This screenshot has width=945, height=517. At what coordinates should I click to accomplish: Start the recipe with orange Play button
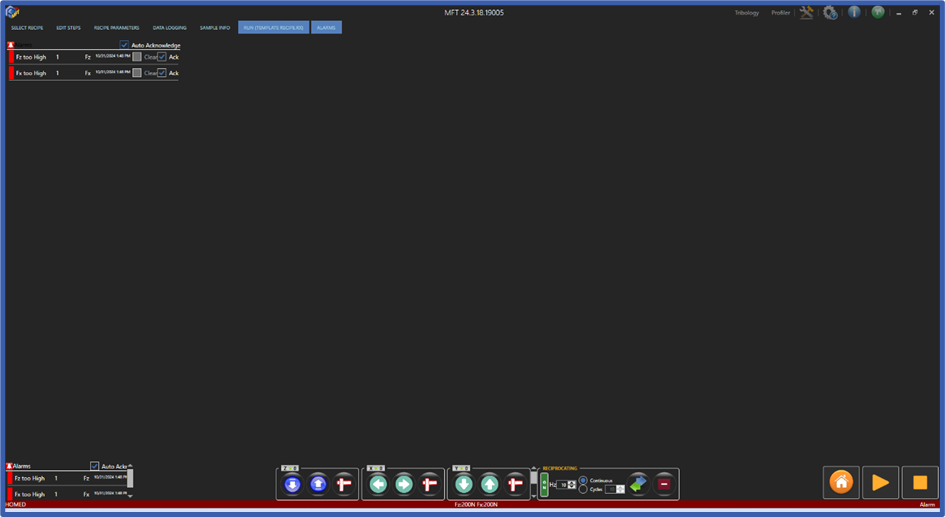tap(881, 482)
